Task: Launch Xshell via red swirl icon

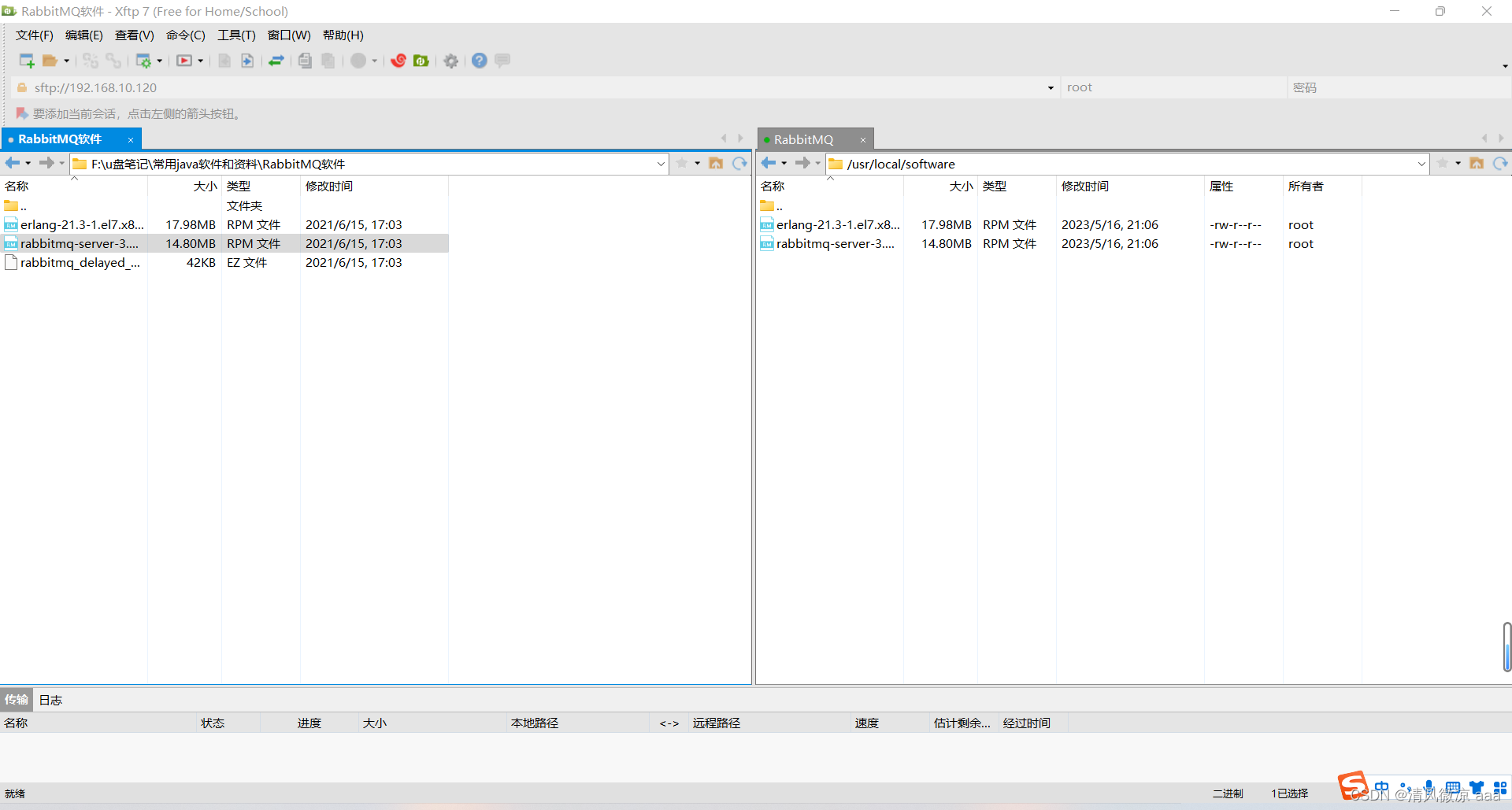Action: [x=398, y=61]
